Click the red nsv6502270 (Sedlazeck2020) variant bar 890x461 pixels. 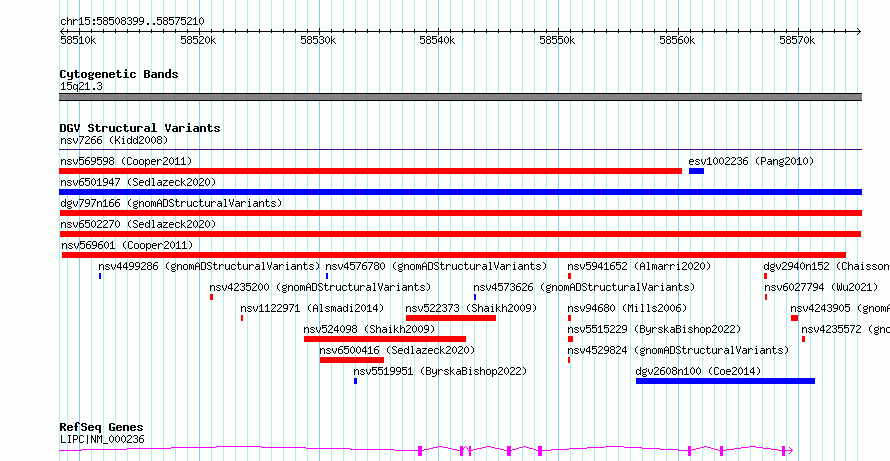click(460, 234)
